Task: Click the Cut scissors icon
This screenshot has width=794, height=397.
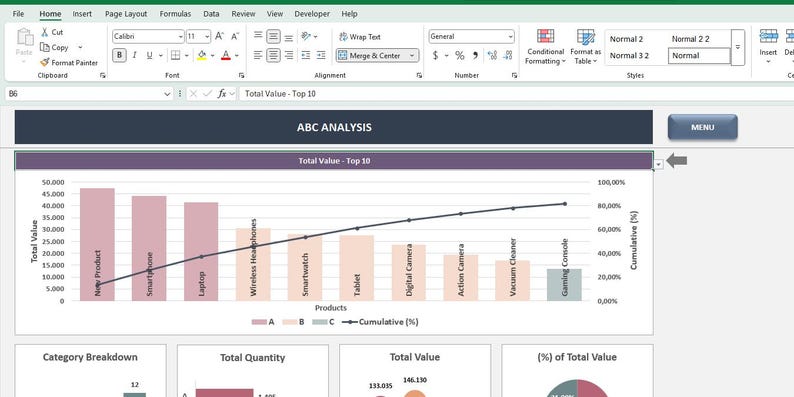Action: (45, 32)
